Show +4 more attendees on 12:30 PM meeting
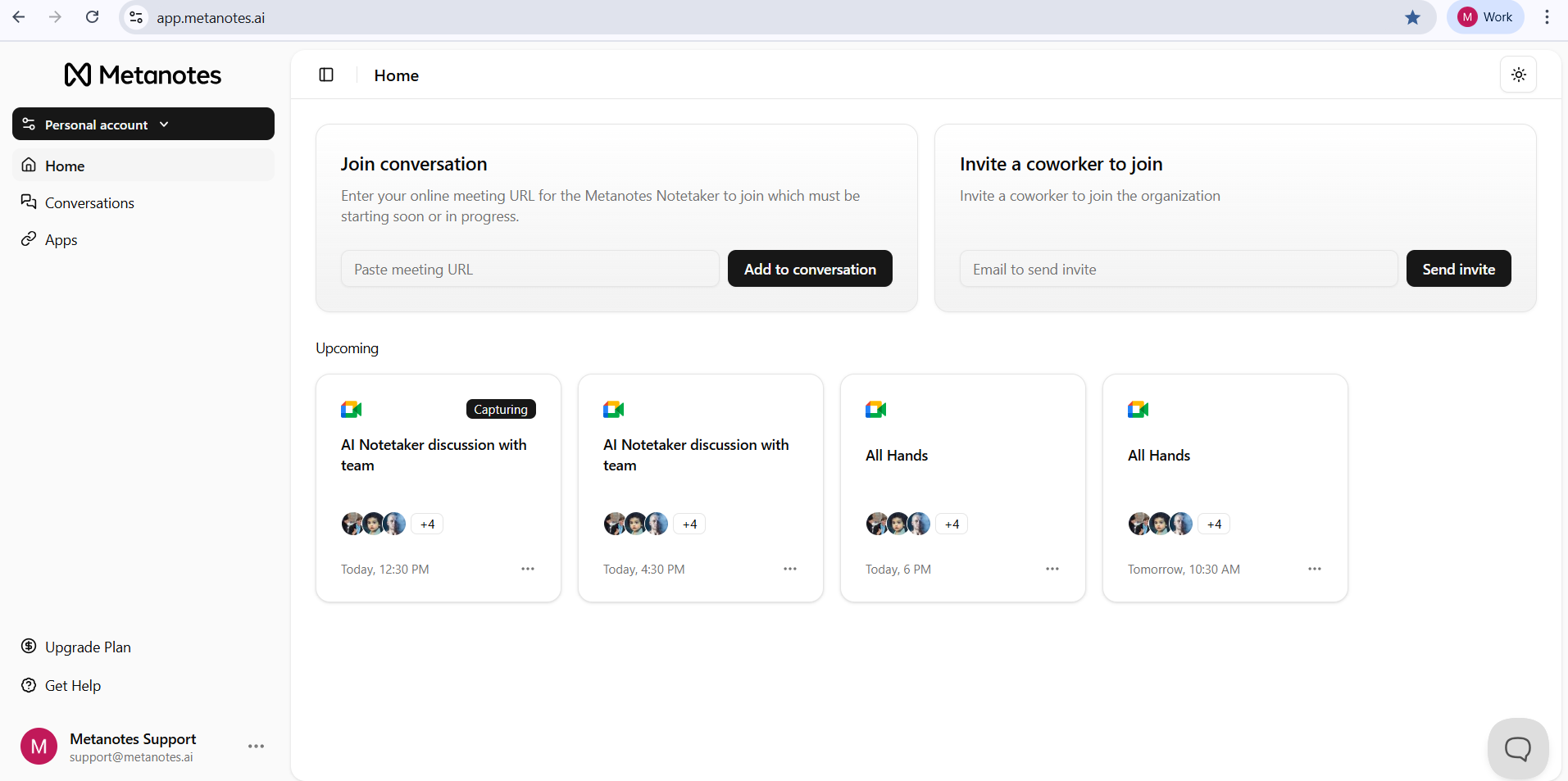Viewport: 1568px width, 781px height. pos(427,524)
